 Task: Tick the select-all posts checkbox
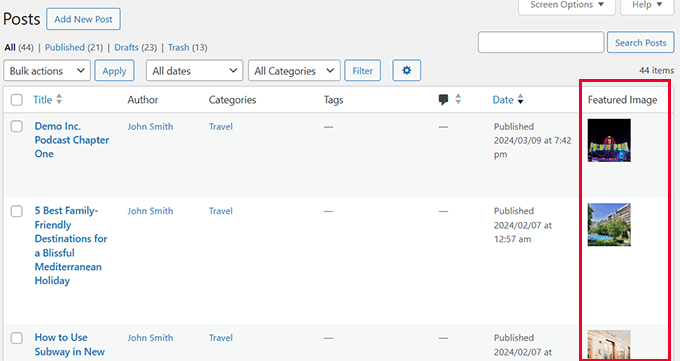coord(16,100)
